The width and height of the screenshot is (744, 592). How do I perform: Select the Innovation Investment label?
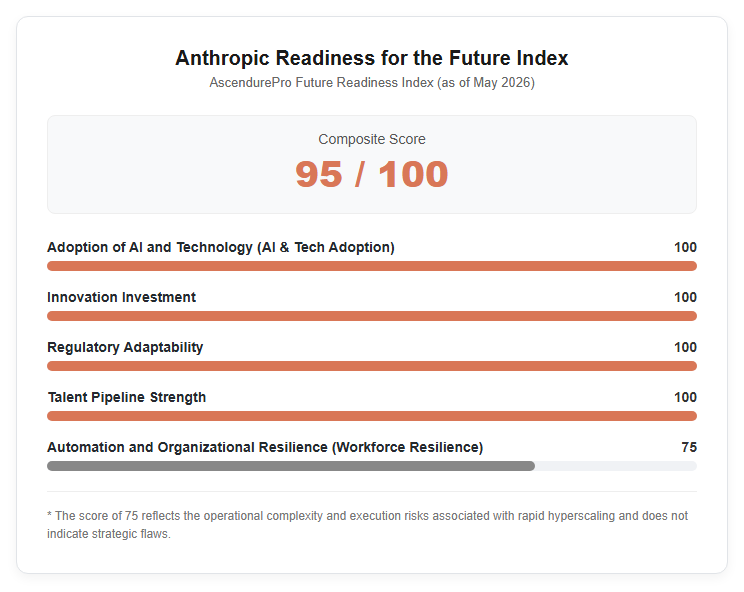[121, 297]
